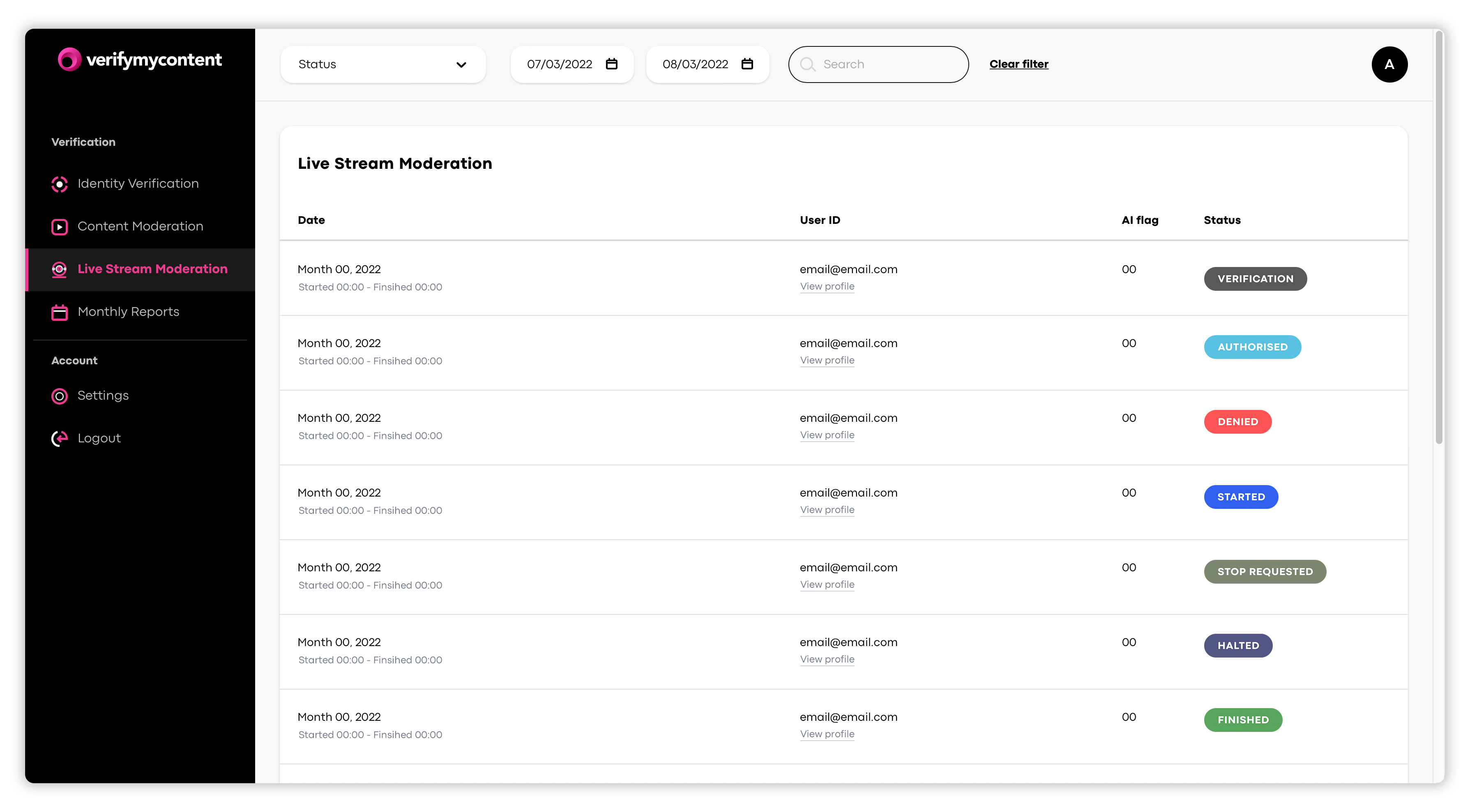Click the DENIED status badge

point(1237,422)
